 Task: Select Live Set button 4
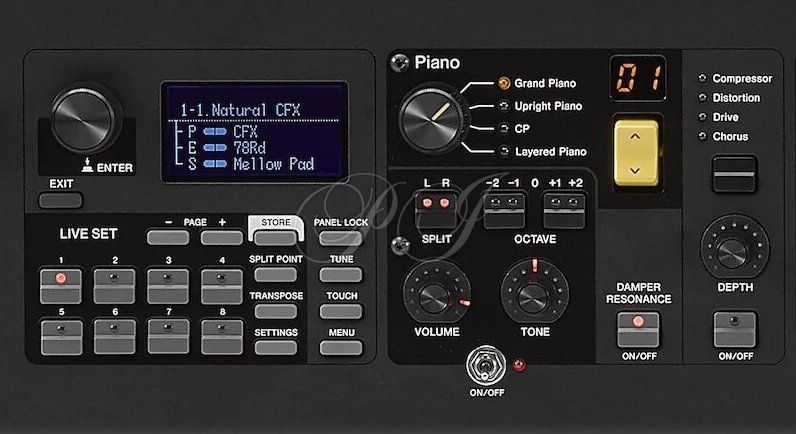(222, 286)
